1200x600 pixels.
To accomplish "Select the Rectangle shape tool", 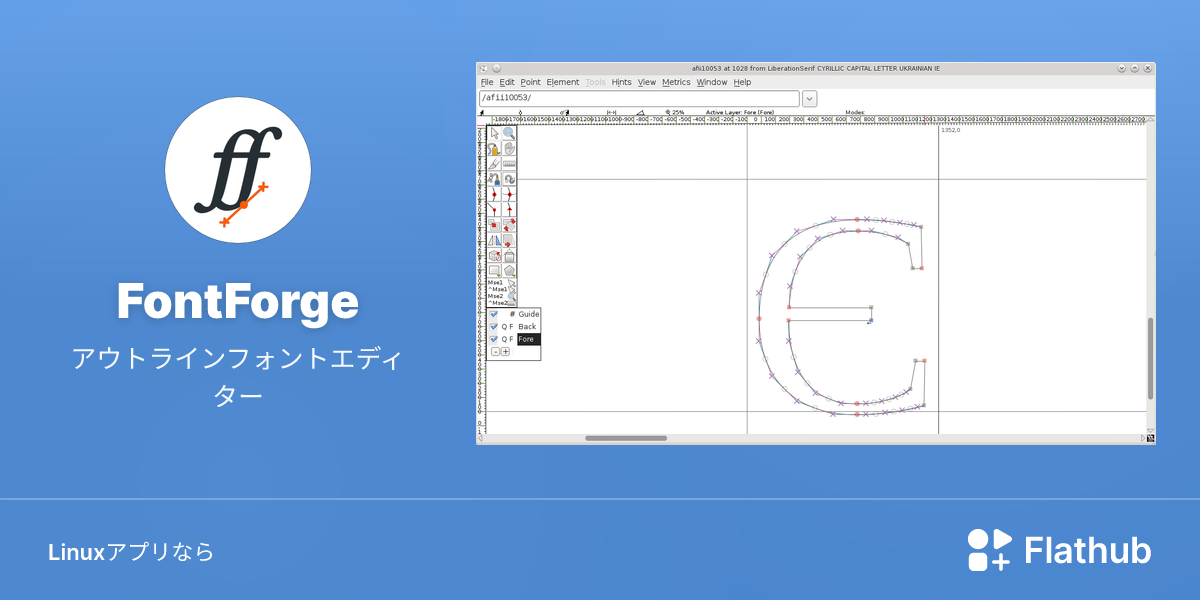I will tap(494, 270).
